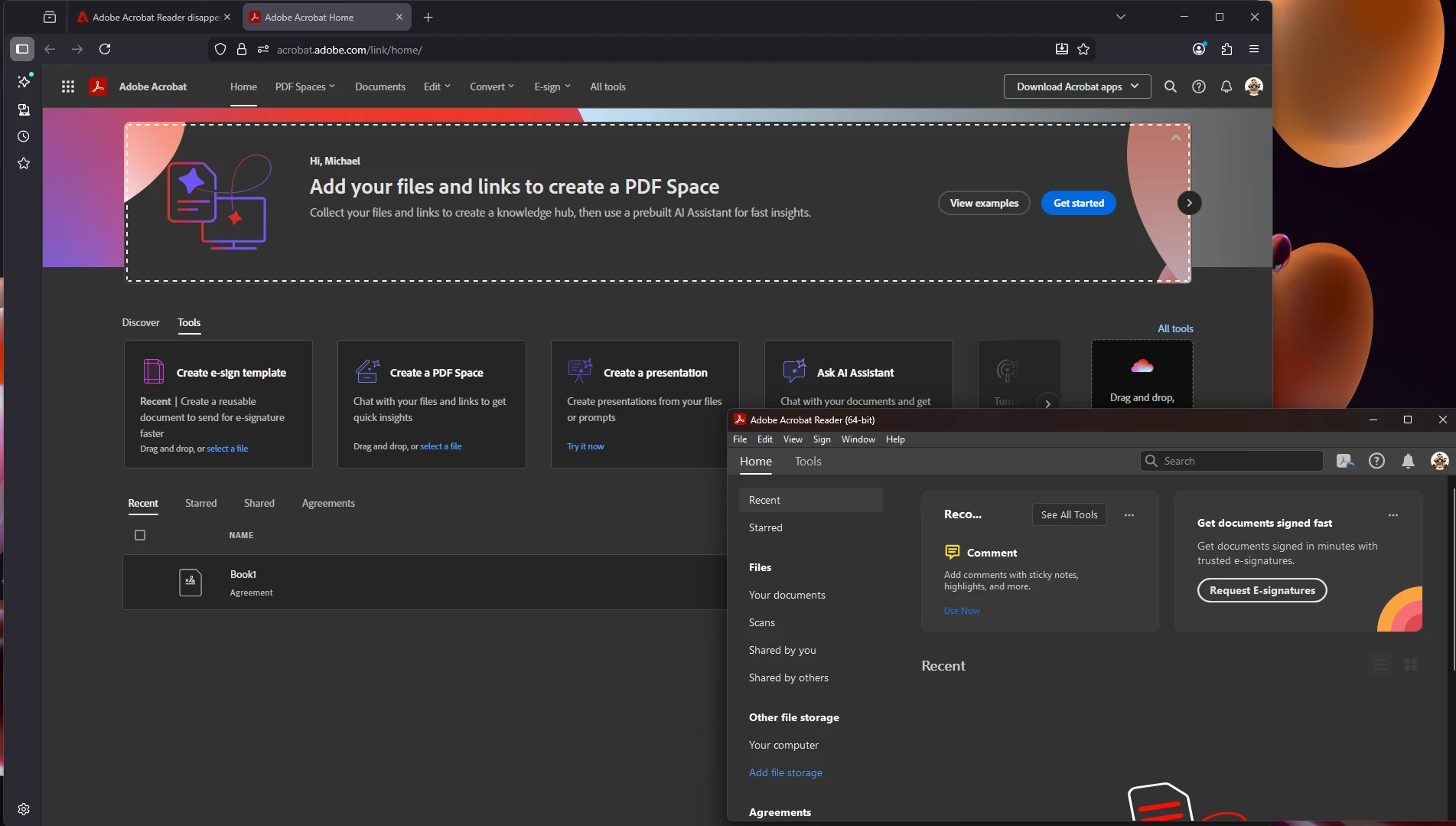
Task: Click the Use Now link under Comment
Action: point(962,611)
